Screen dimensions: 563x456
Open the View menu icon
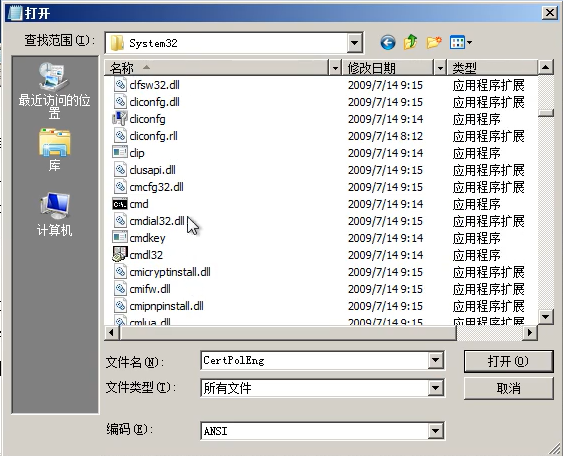click(x=461, y=43)
